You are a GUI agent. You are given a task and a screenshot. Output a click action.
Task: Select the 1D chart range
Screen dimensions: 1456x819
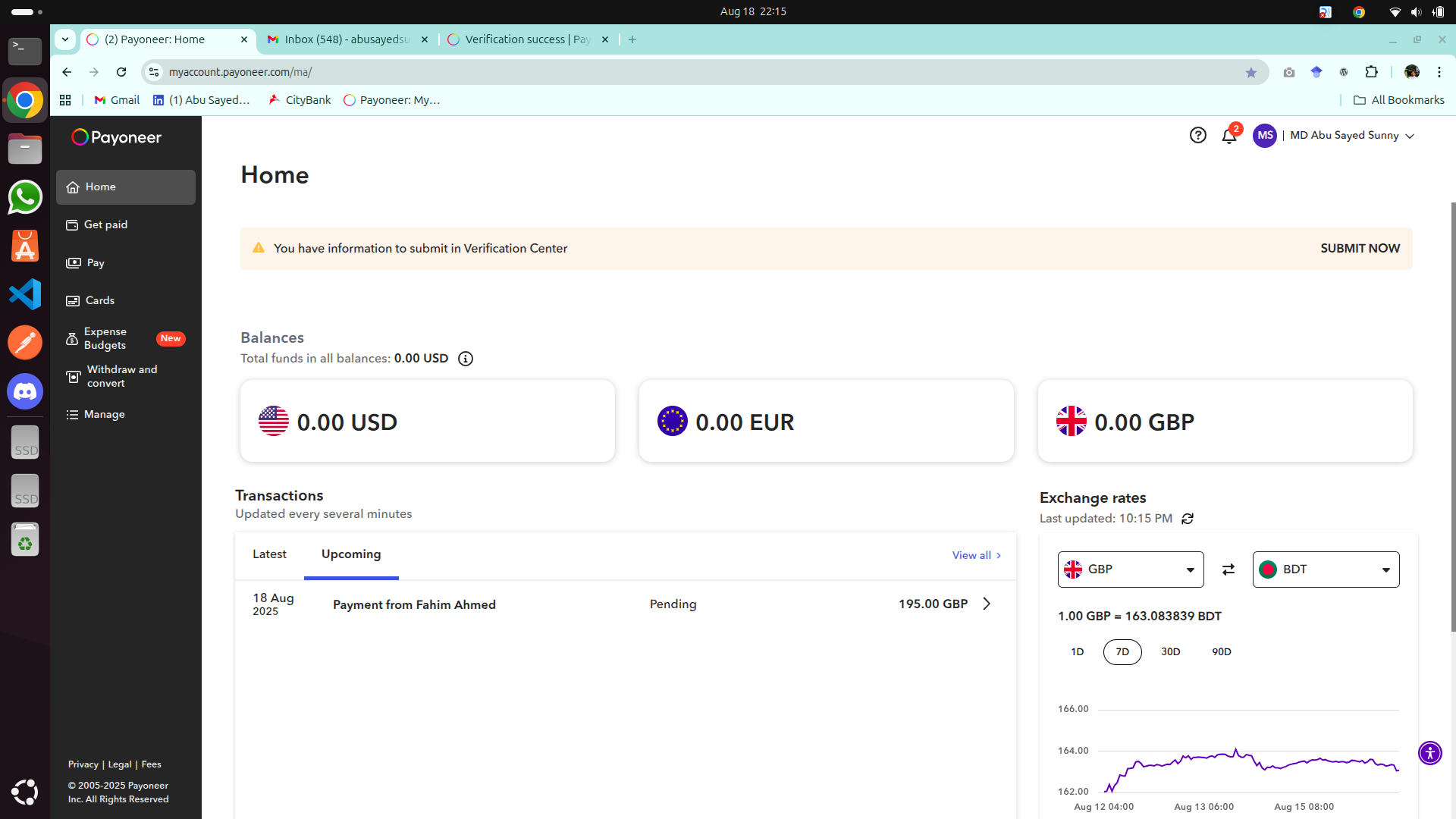(x=1077, y=652)
